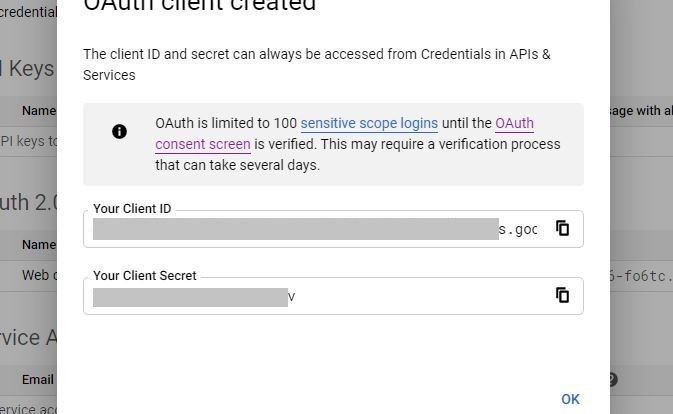Copy the Client Secret to clipboard
The height and width of the screenshot is (414, 673).
(562, 295)
